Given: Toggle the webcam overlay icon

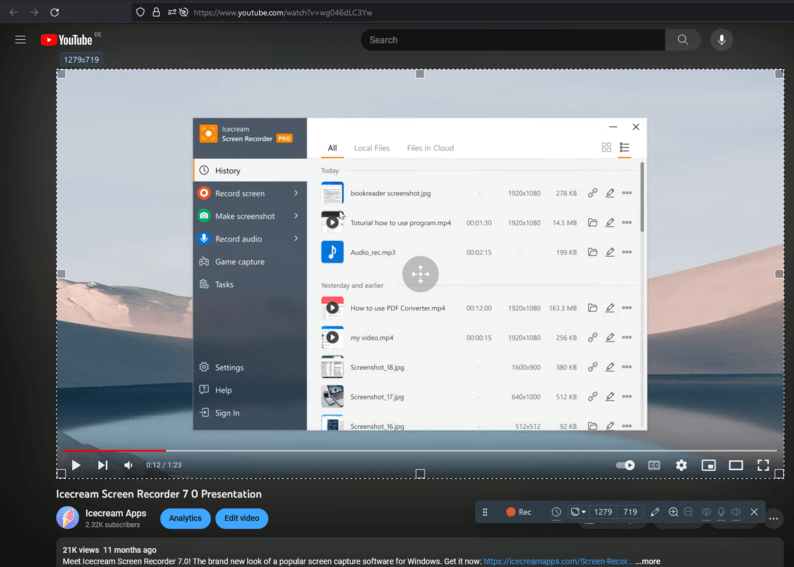Looking at the screenshot, I should (x=706, y=512).
